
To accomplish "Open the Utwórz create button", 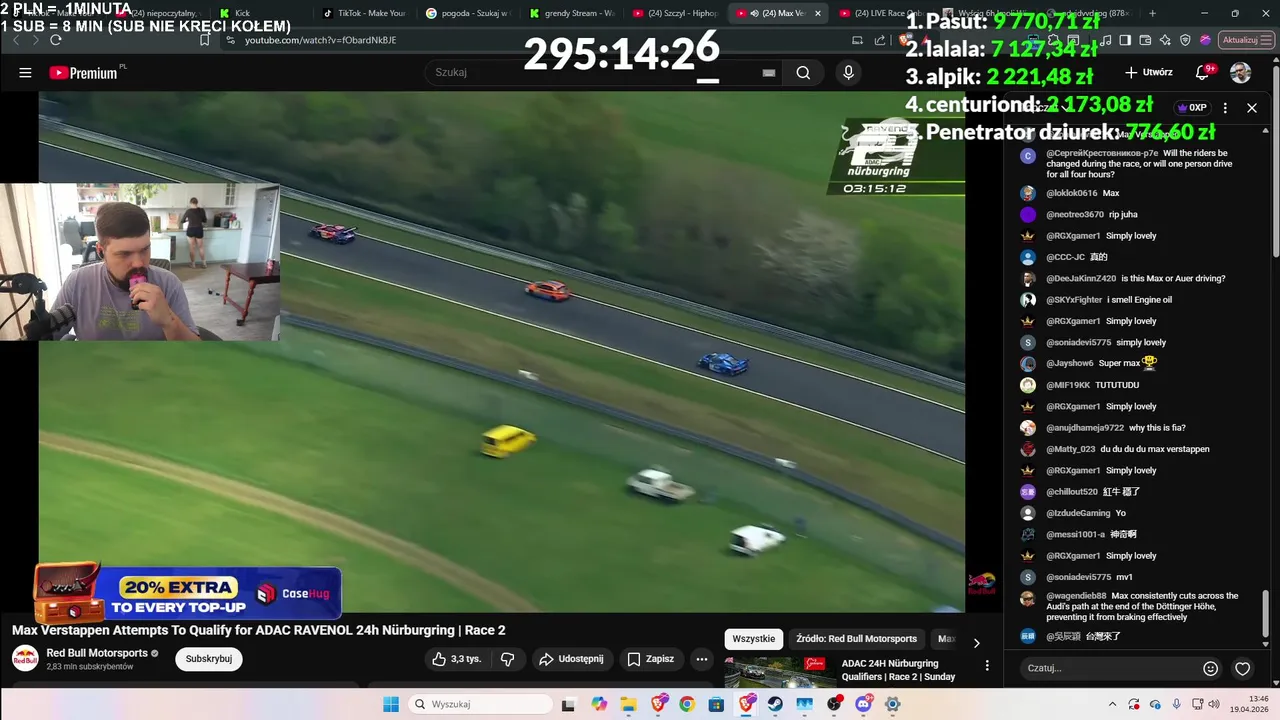I will [x=1148, y=73].
